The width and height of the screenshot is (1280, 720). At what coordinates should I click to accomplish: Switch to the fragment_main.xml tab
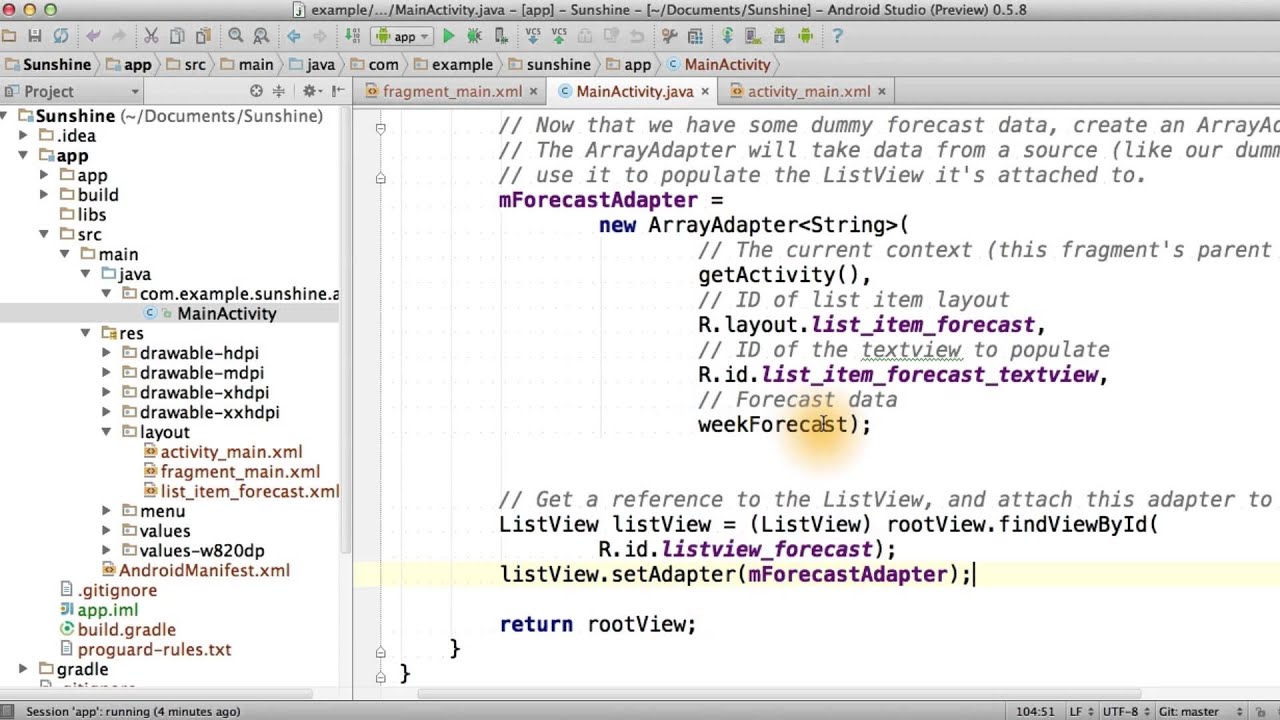point(452,91)
